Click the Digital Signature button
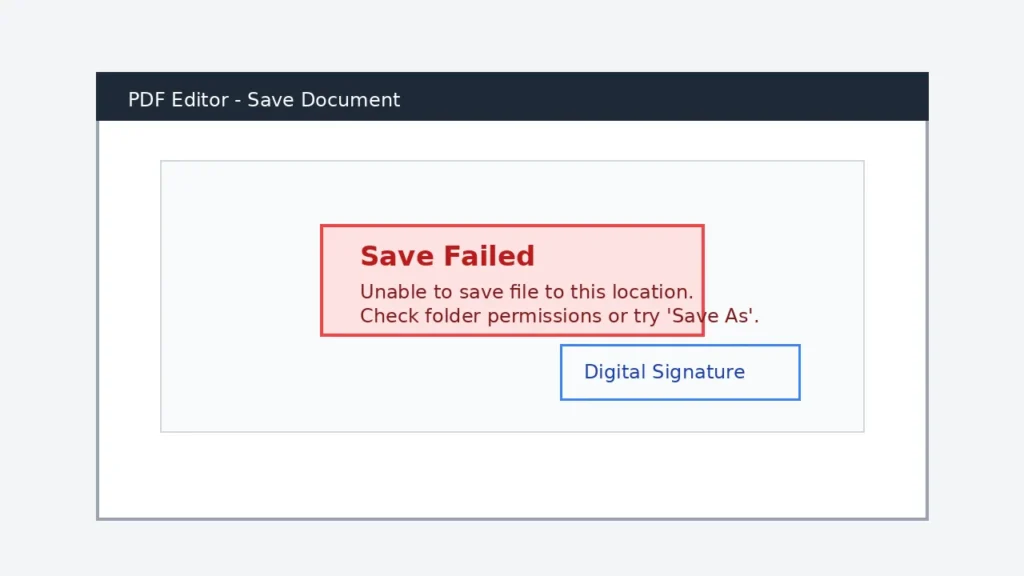This screenshot has width=1024, height=576. pos(680,372)
